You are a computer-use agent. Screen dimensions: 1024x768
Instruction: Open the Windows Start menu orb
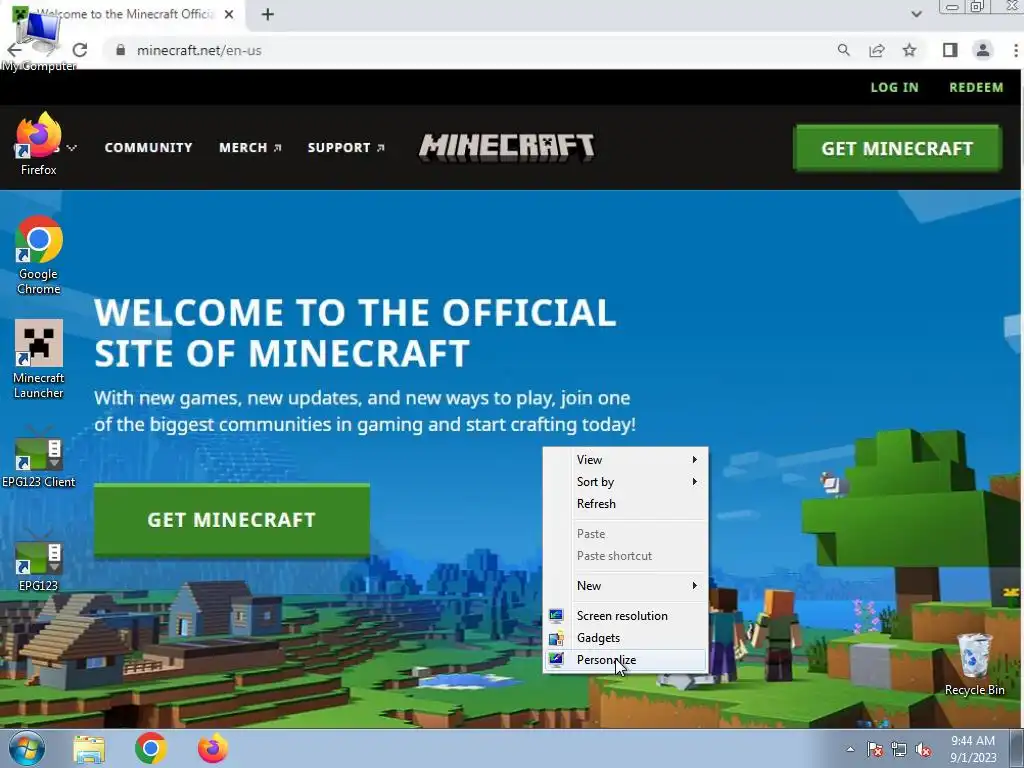click(x=26, y=749)
